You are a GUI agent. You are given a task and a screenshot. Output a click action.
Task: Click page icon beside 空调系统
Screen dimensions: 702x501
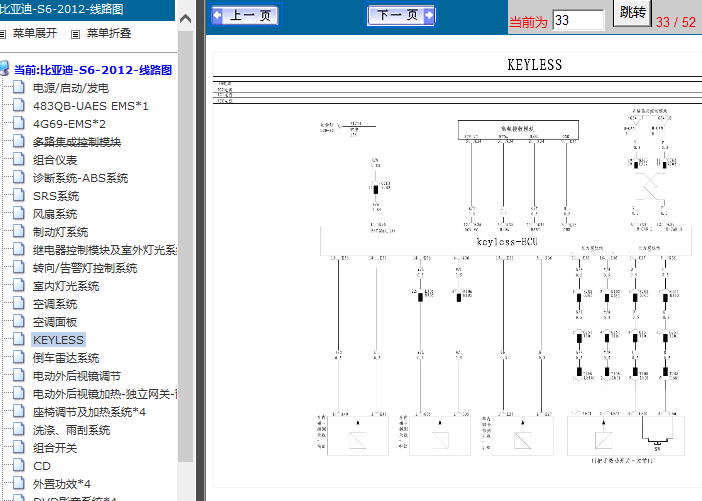point(19,303)
